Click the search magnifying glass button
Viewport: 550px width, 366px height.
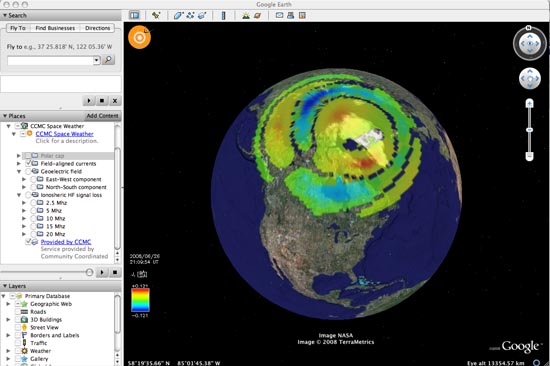tap(108, 60)
